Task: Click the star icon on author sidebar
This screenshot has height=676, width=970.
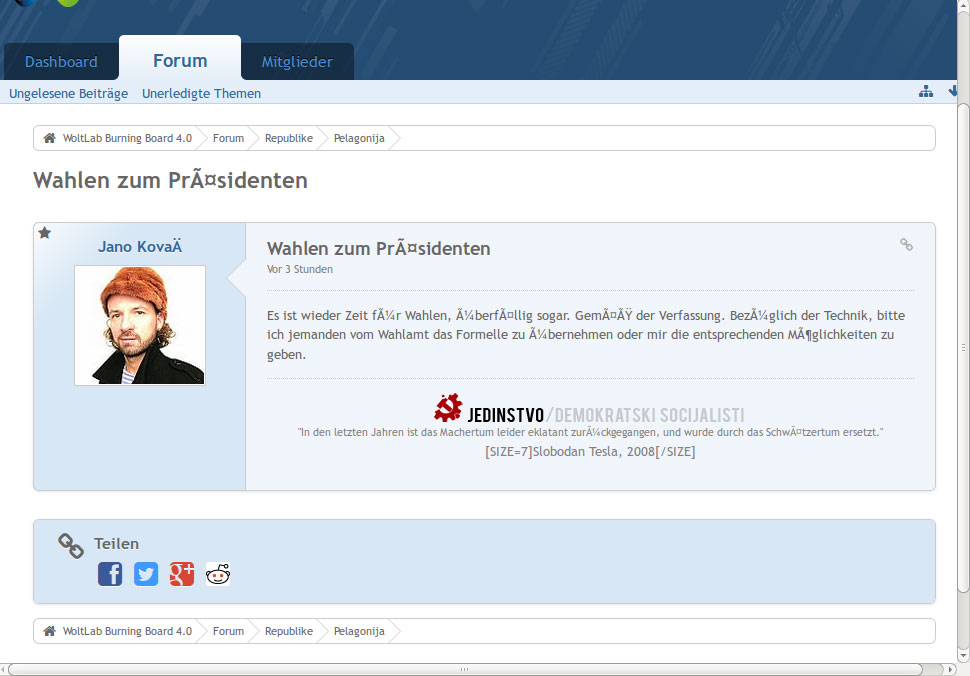Action: (x=45, y=233)
